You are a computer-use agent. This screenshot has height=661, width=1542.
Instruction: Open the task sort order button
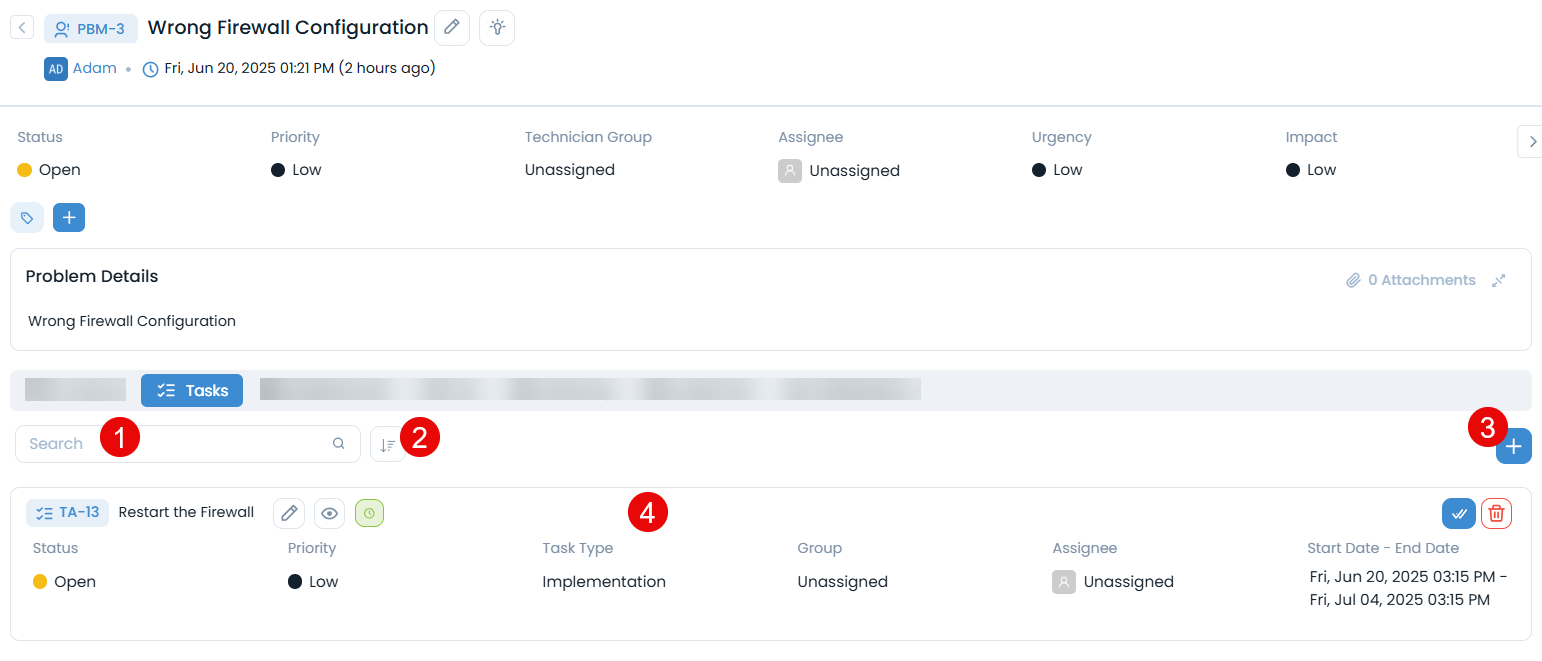(387, 444)
